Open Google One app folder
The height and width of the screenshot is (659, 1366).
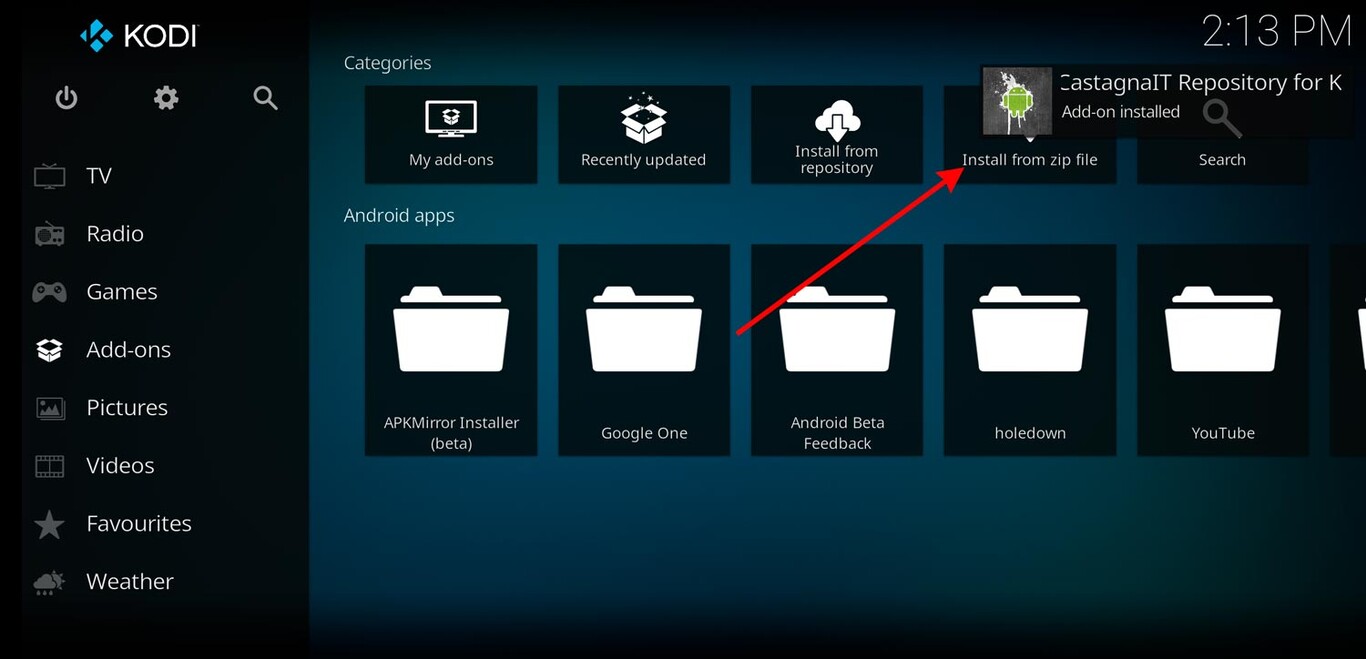point(644,350)
